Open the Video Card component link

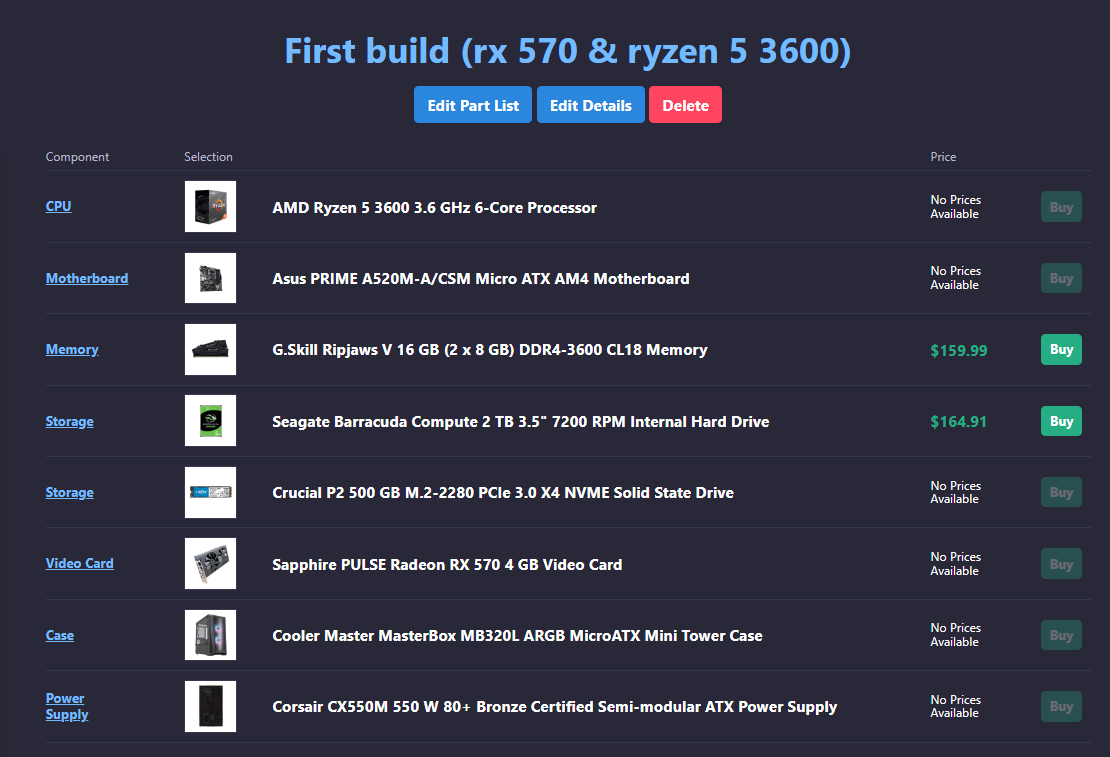coord(79,563)
